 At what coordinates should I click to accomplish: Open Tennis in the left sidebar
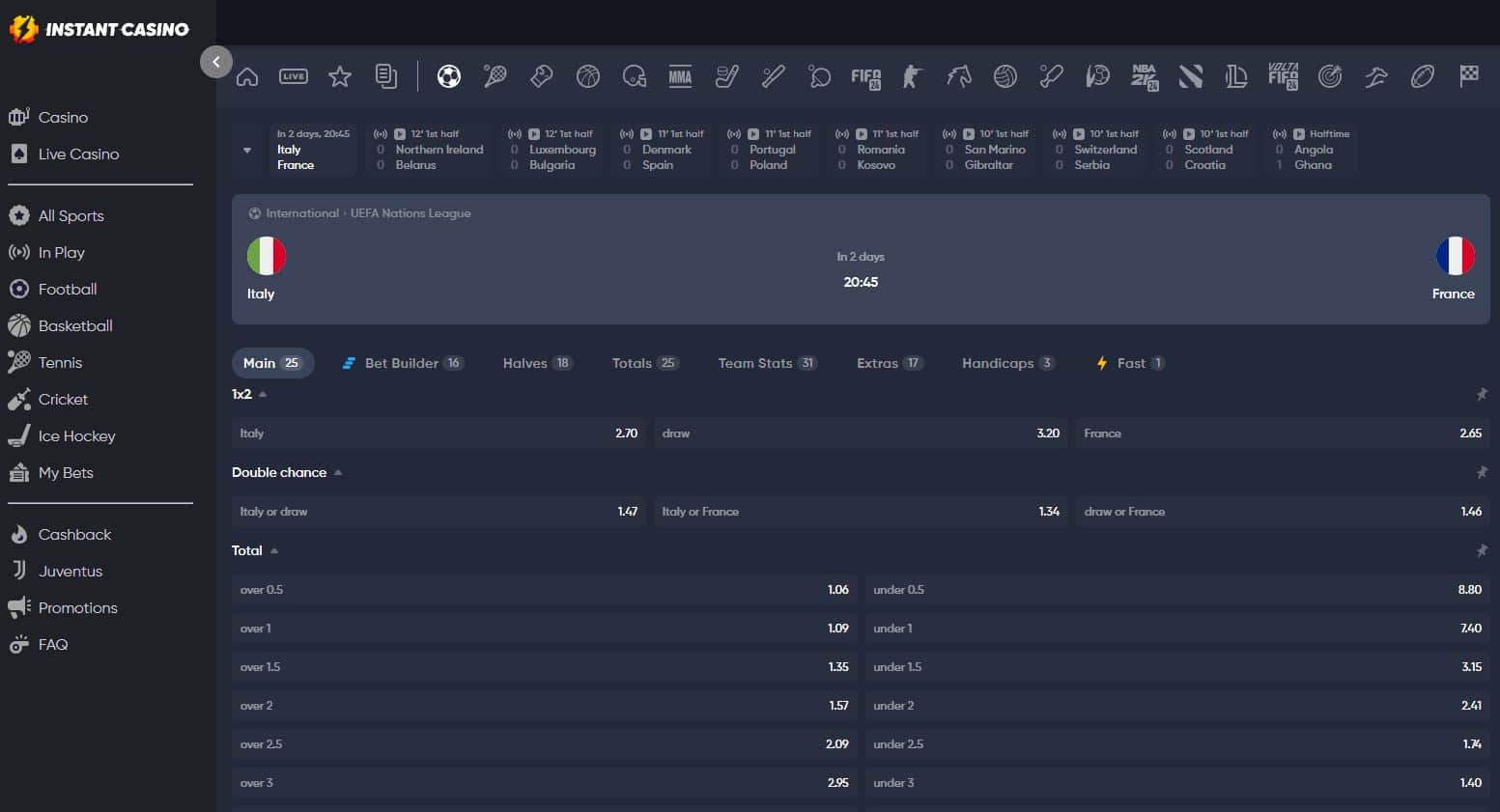pos(60,362)
